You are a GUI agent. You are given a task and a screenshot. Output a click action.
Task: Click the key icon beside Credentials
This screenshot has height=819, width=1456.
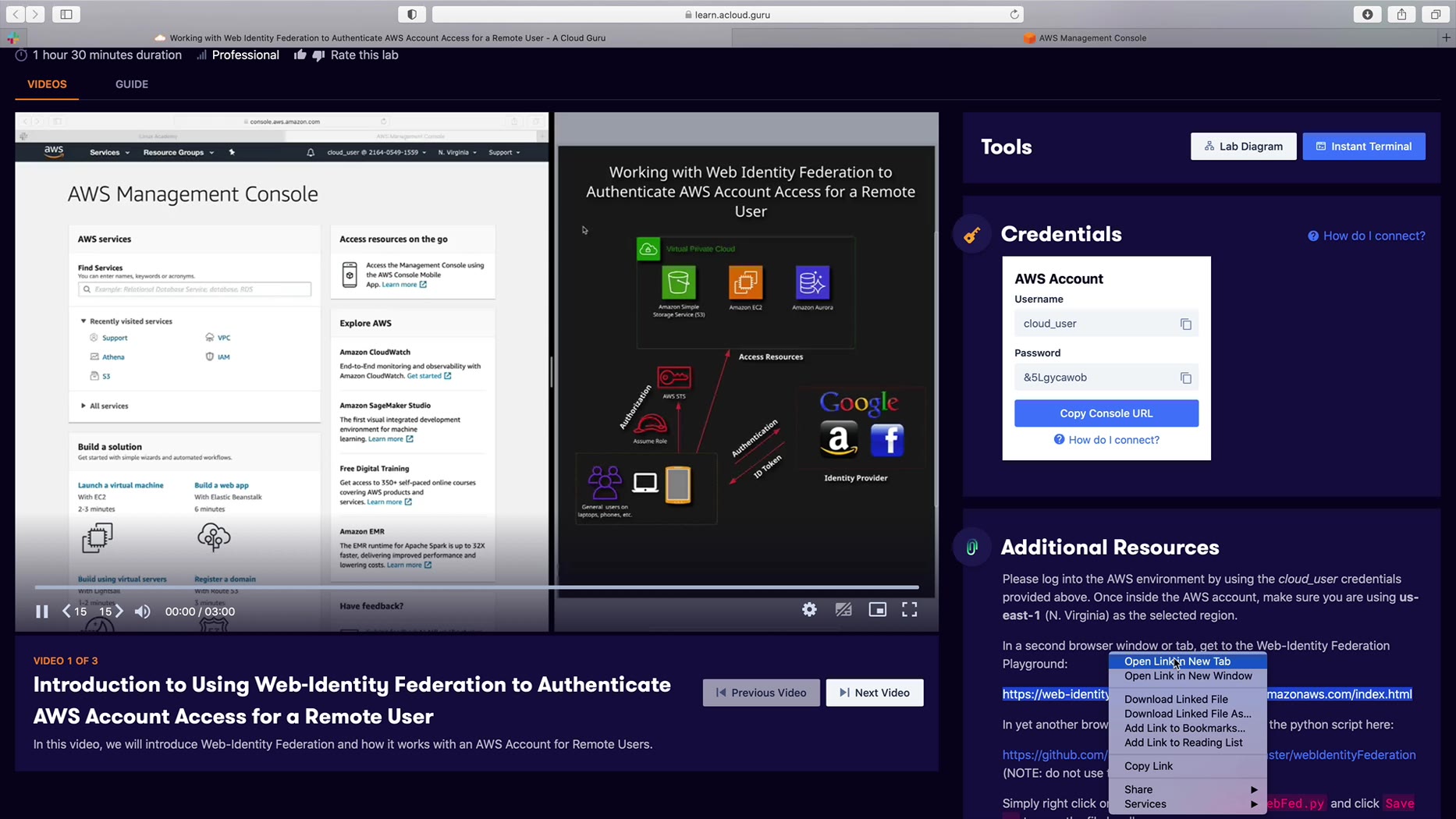click(972, 235)
